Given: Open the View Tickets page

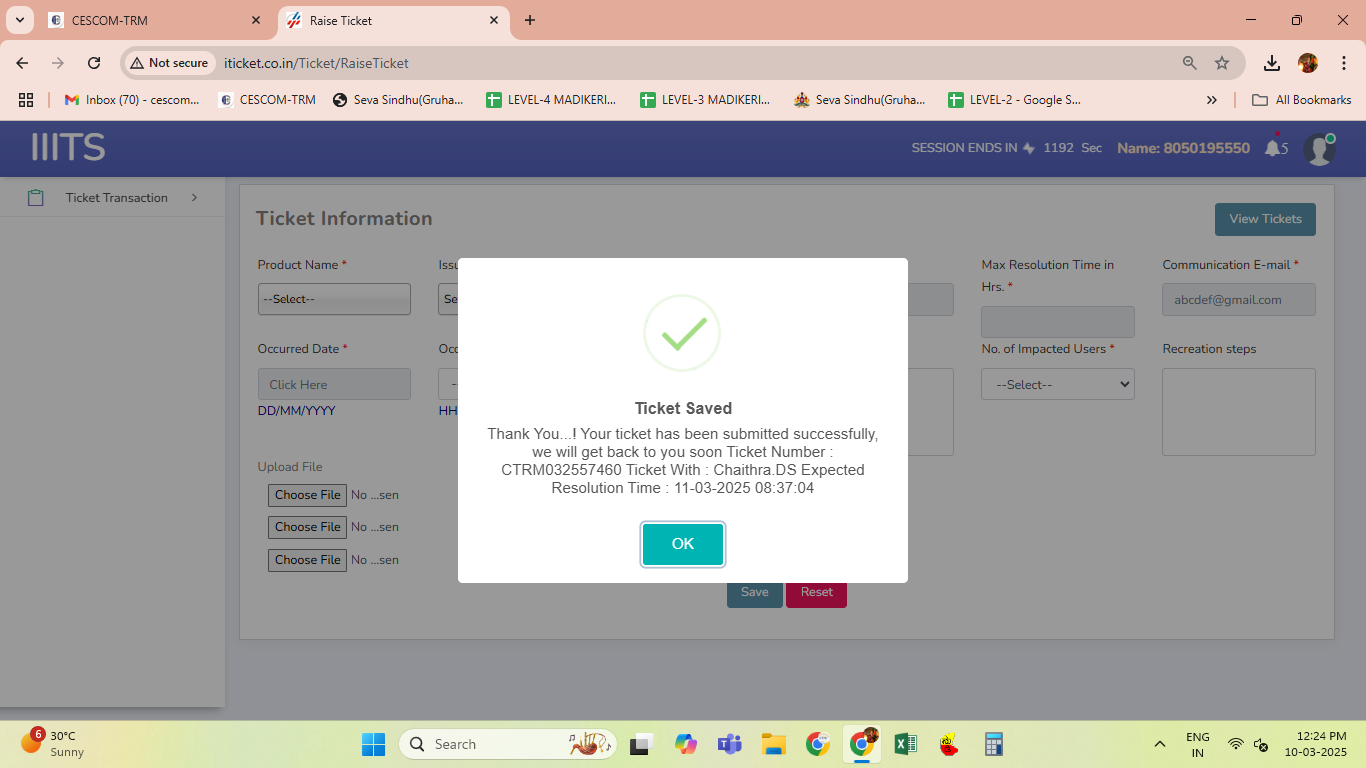Looking at the screenshot, I should point(1265,219).
